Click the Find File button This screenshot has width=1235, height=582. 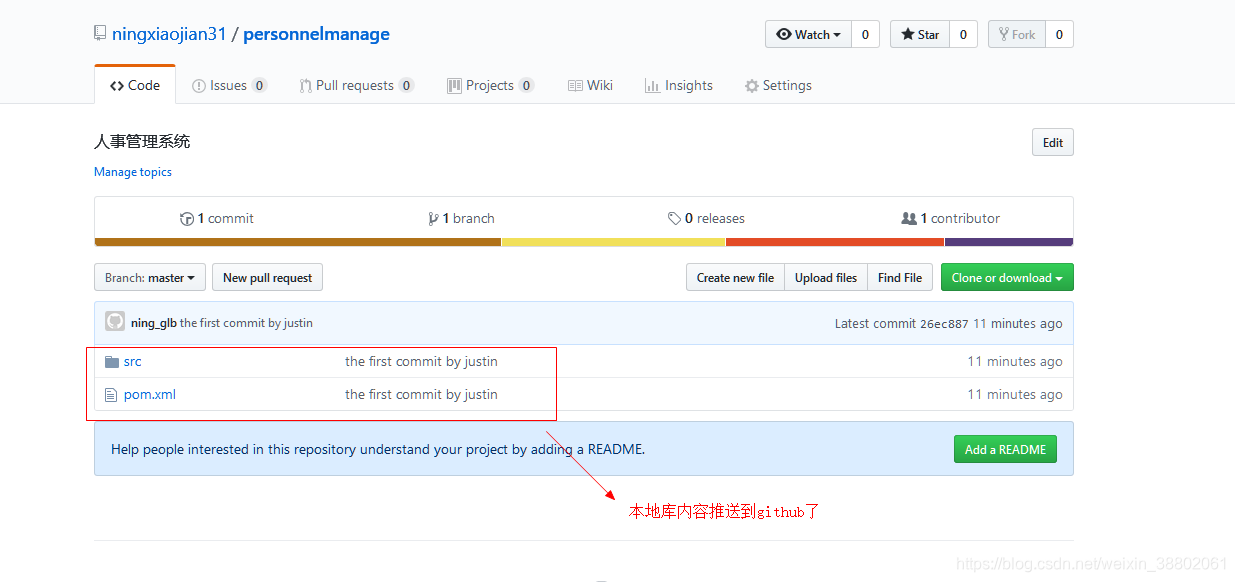[900, 278]
